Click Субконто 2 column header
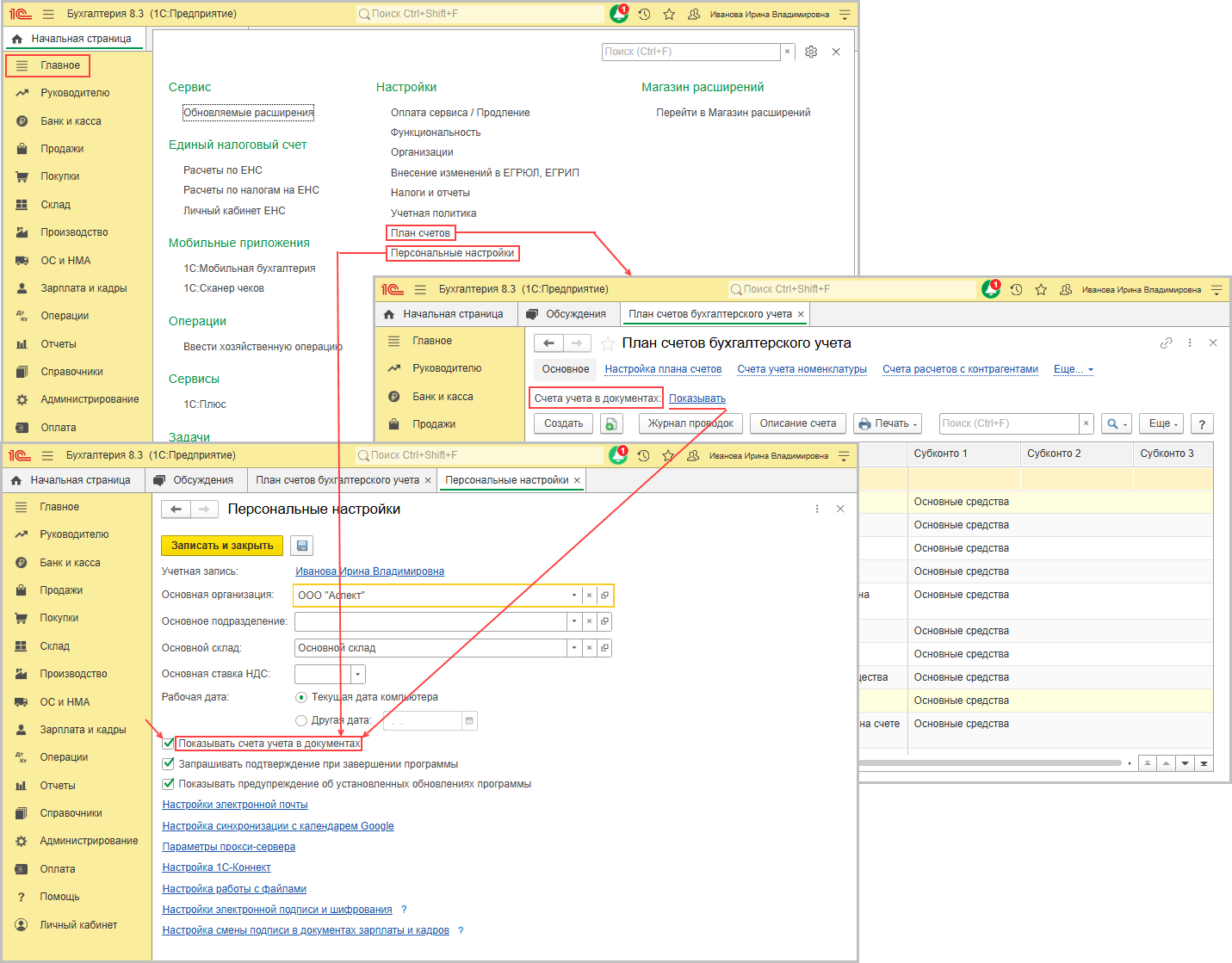The width and height of the screenshot is (1232, 963). click(1076, 454)
